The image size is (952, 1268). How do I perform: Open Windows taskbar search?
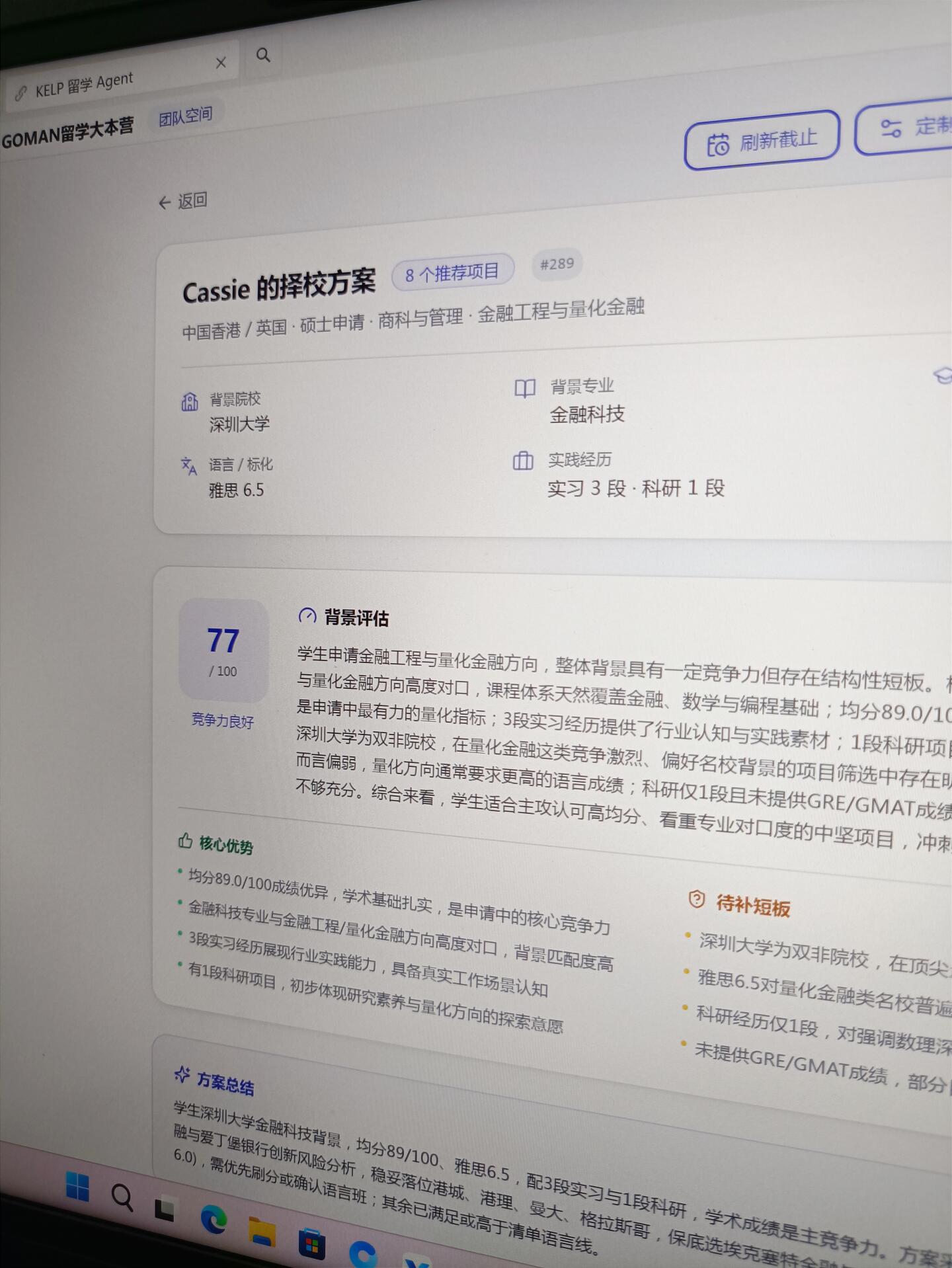(x=122, y=1197)
